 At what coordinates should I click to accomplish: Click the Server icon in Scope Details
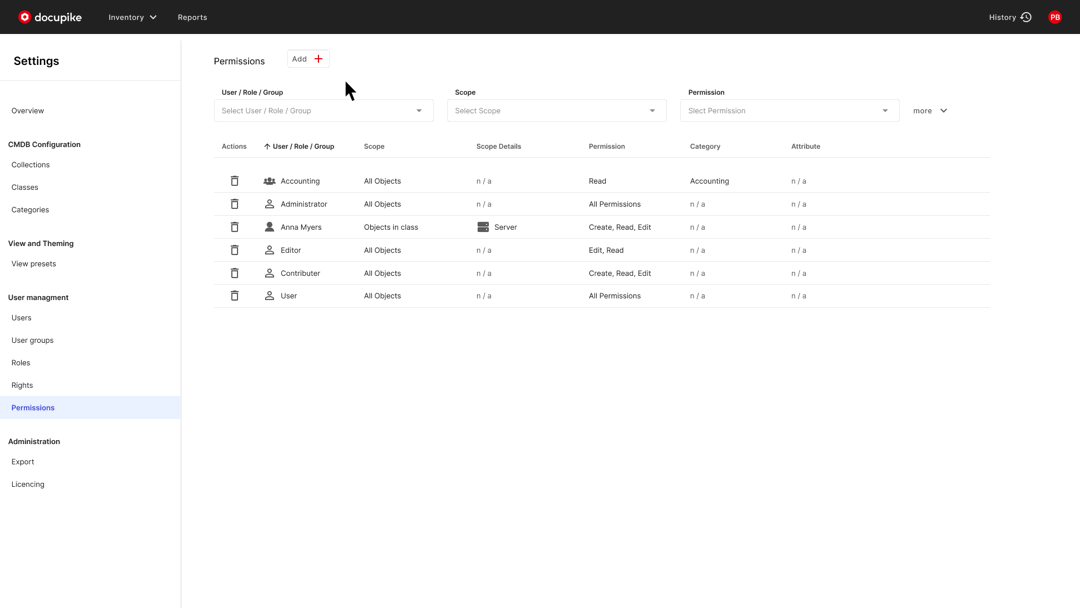[x=483, y=227]
